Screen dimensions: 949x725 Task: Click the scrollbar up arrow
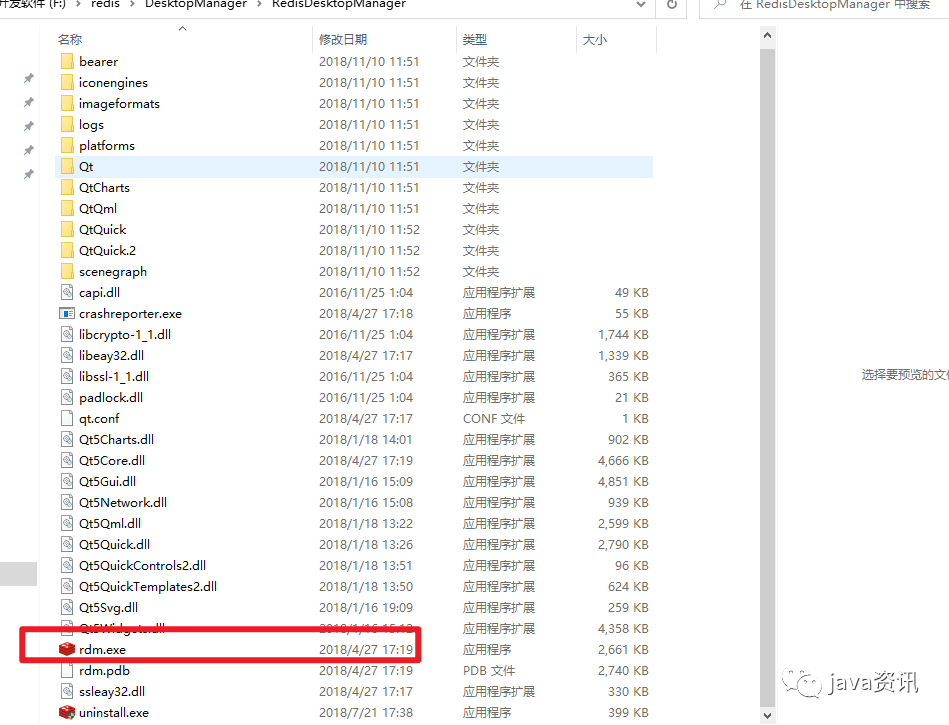767,36
